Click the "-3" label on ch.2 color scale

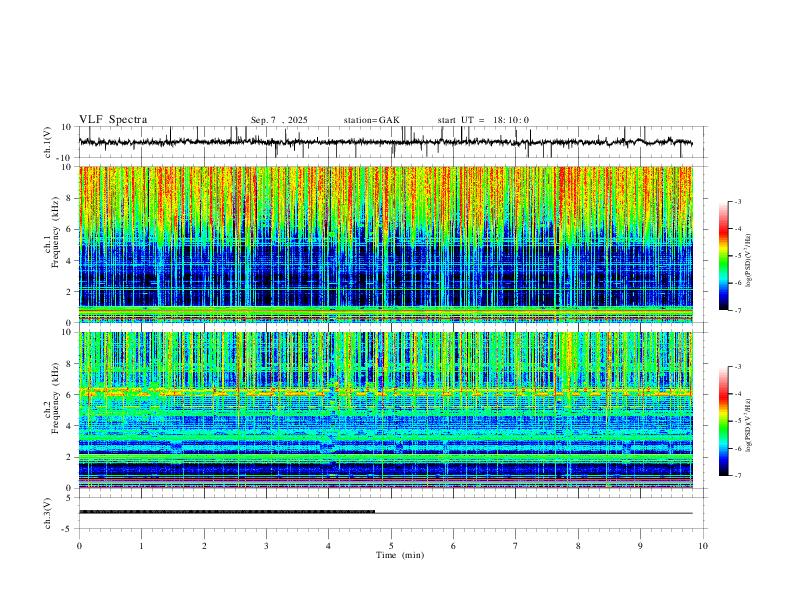(x=738, y=367)
